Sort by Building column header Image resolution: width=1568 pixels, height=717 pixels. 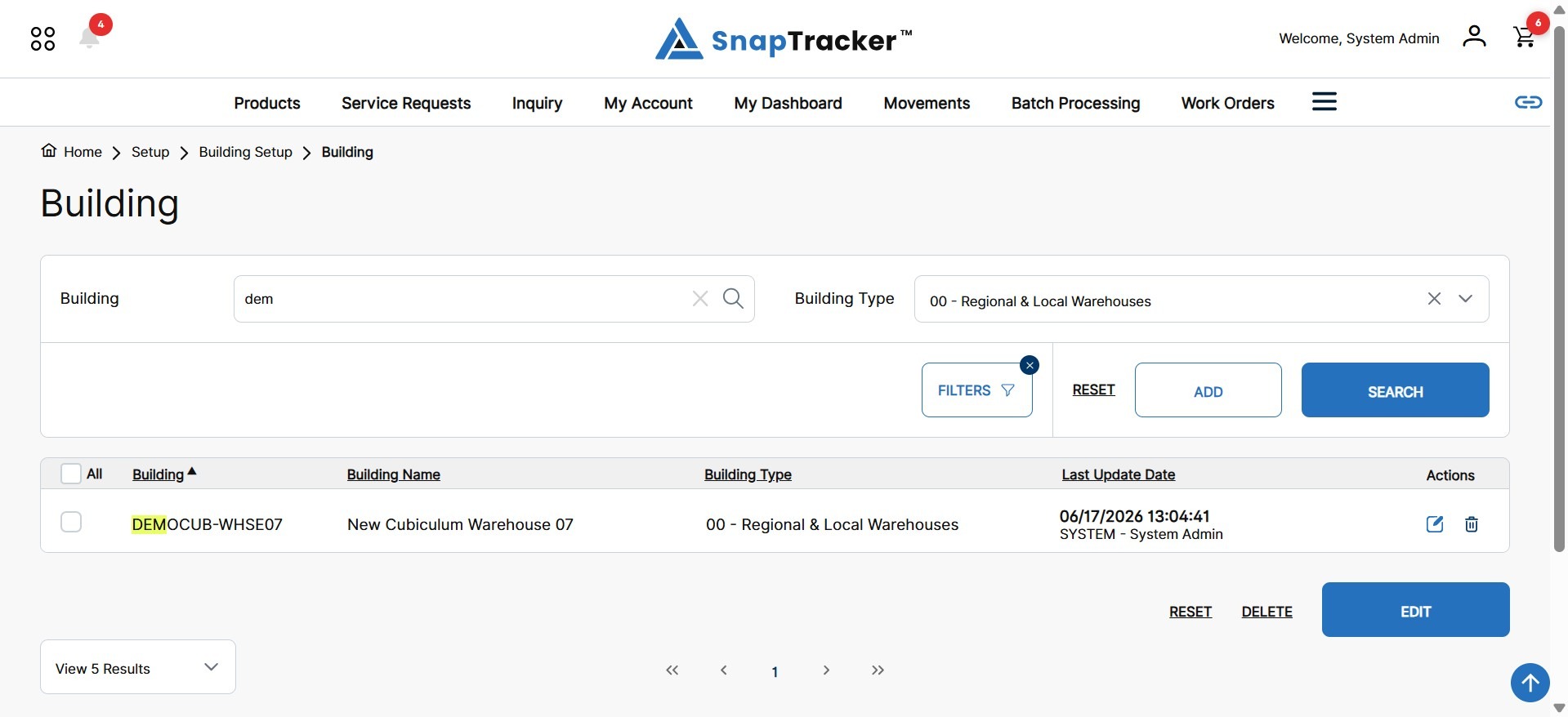click(x=159, y=474)
